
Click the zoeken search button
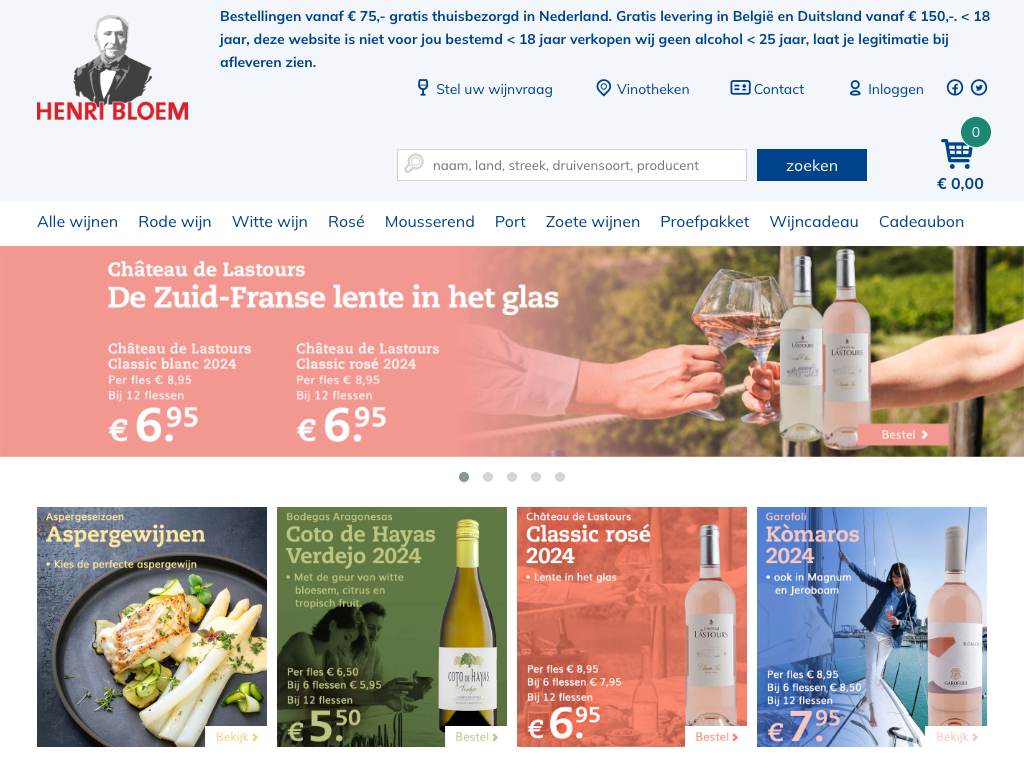click(812, 165)
